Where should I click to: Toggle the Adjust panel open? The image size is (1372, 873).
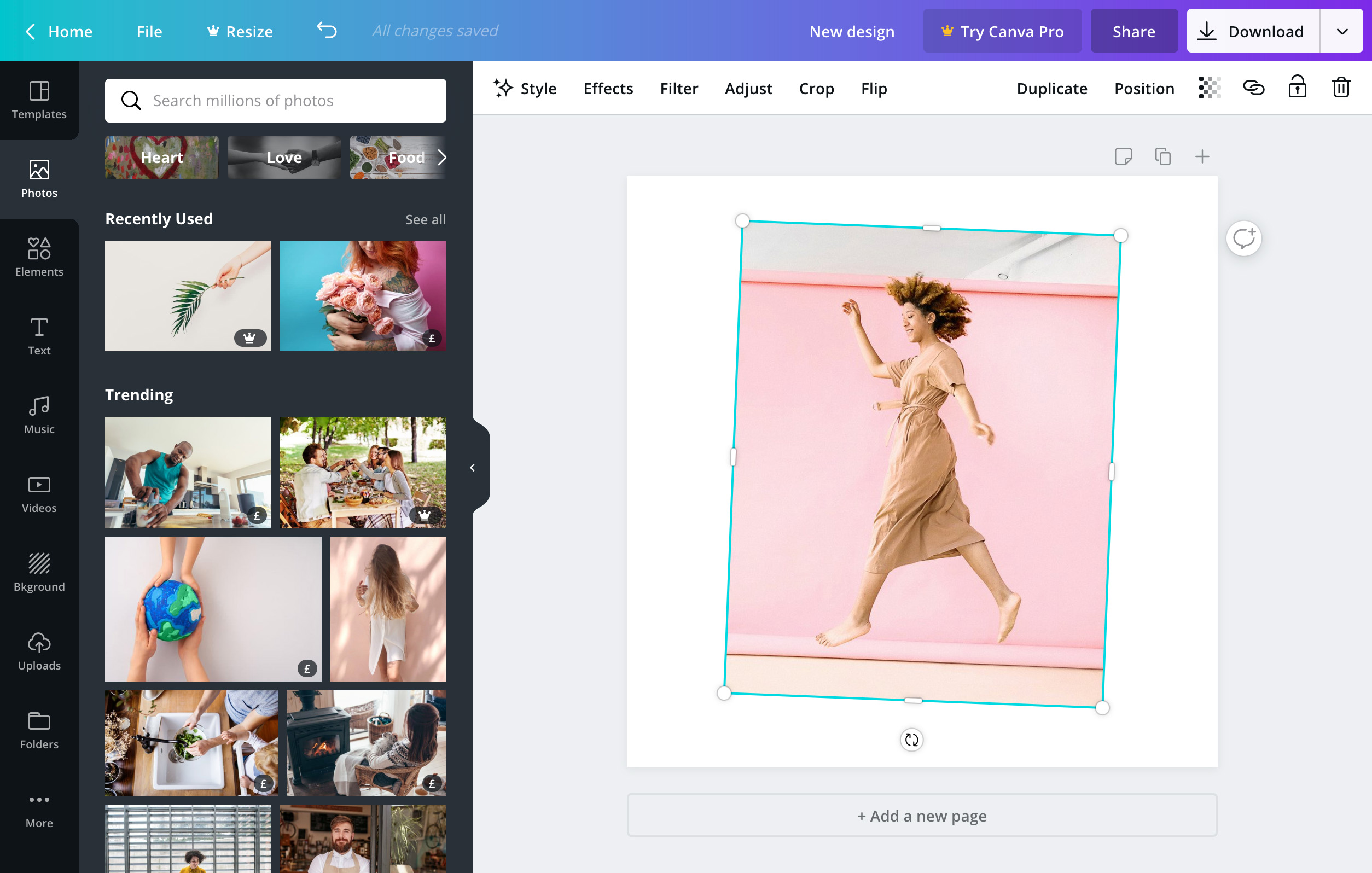748,88
